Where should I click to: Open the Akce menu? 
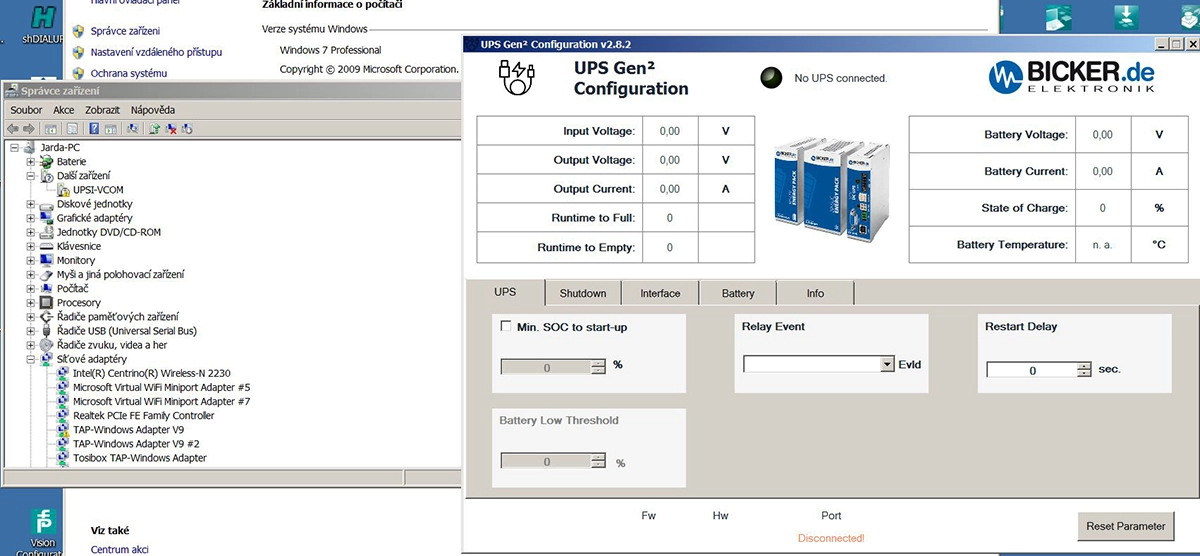pyautogui.click(x=64, y=109)
